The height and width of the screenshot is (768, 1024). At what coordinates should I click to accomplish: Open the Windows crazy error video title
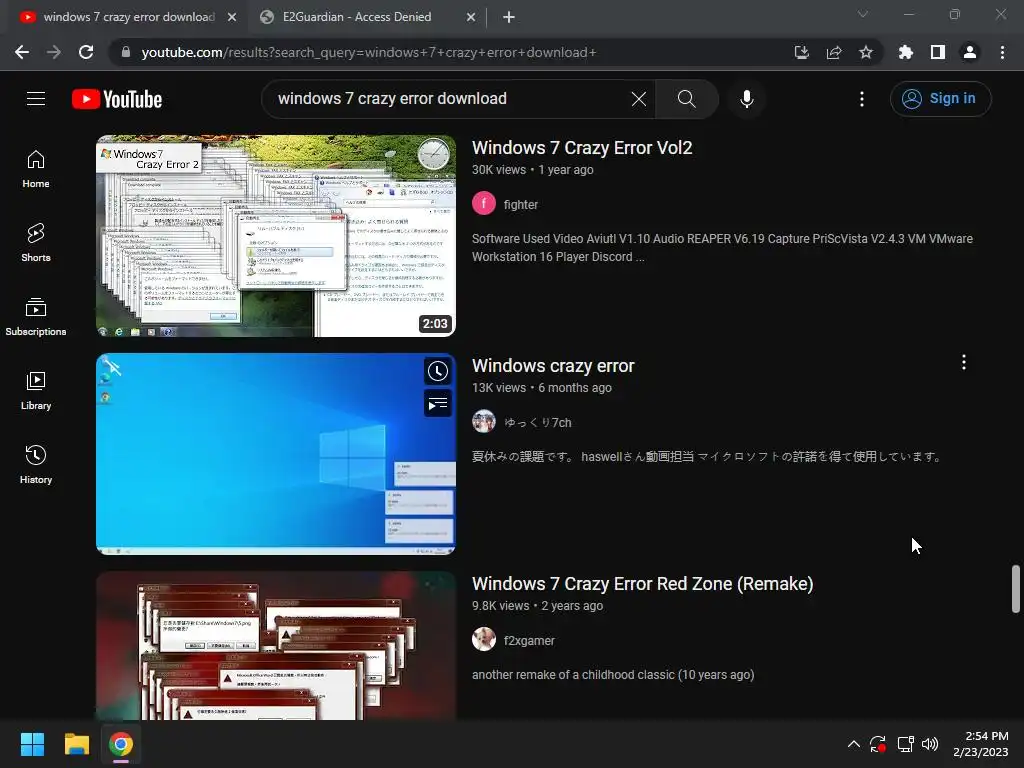[x=553, y=366]
